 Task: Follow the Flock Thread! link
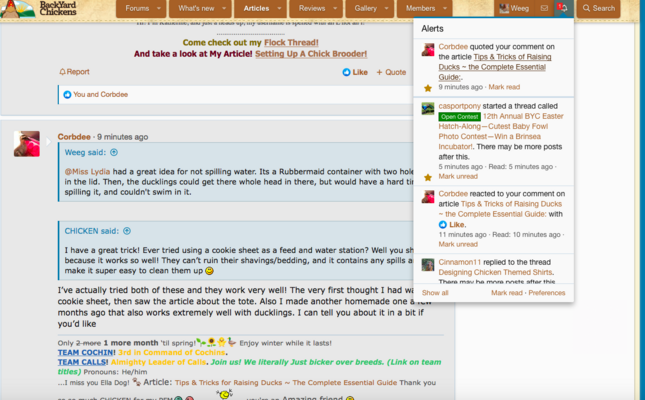[x=291, y=42]
